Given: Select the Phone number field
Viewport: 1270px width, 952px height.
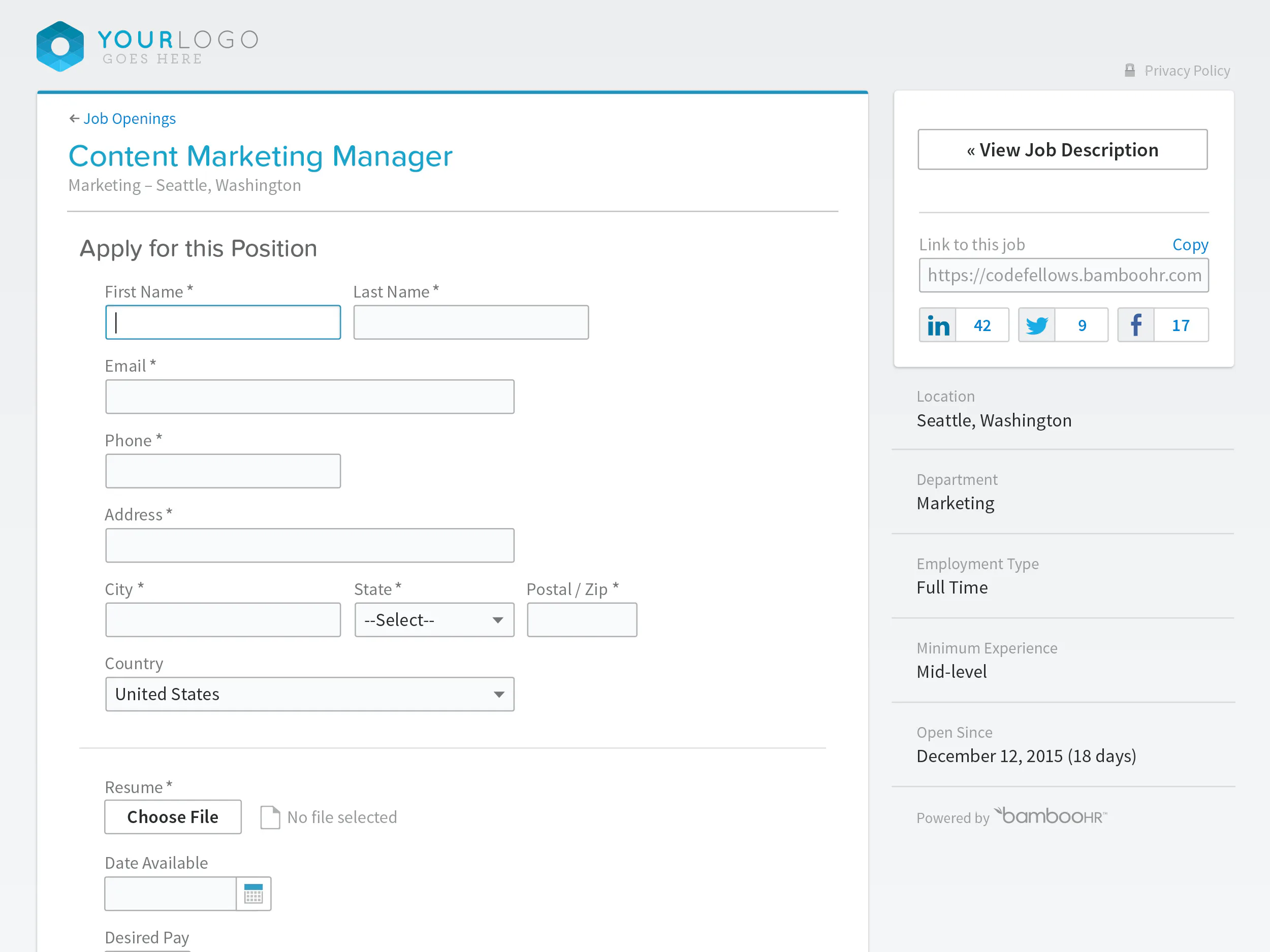Looking at the screenshot, I should [x=224, y=471].
